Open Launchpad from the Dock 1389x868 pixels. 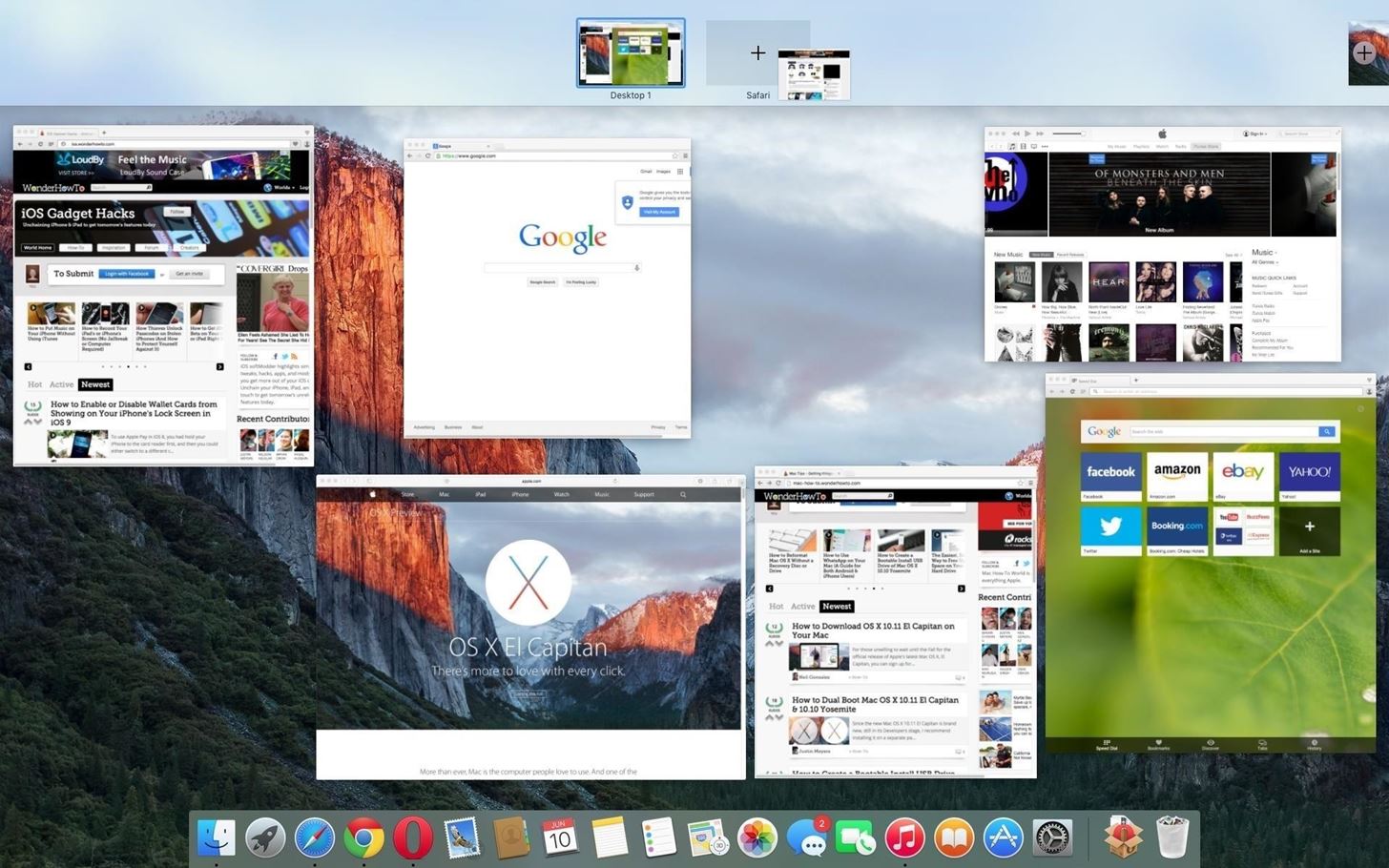263,837
